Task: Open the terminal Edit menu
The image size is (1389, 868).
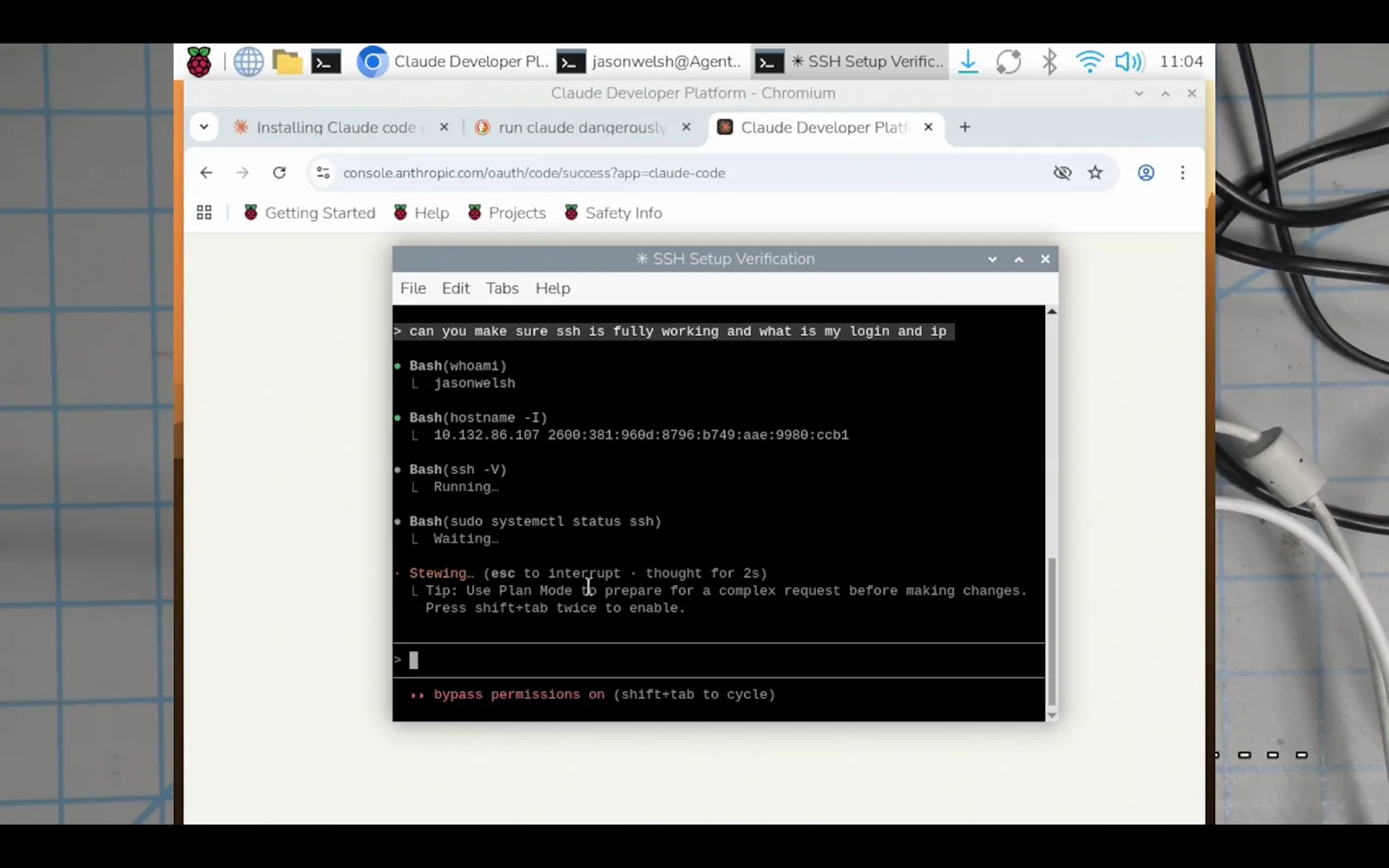Action: [x=456, y=288]
